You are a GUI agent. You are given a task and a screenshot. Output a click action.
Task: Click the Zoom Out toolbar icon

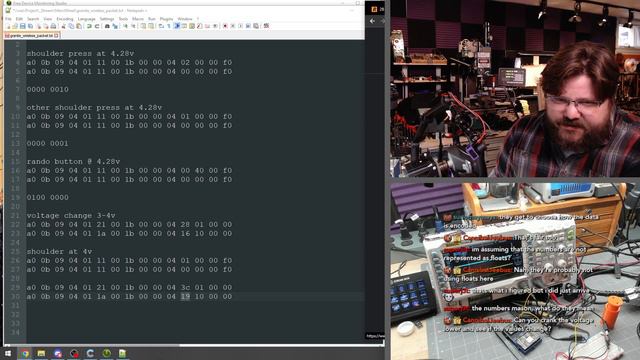133,26
